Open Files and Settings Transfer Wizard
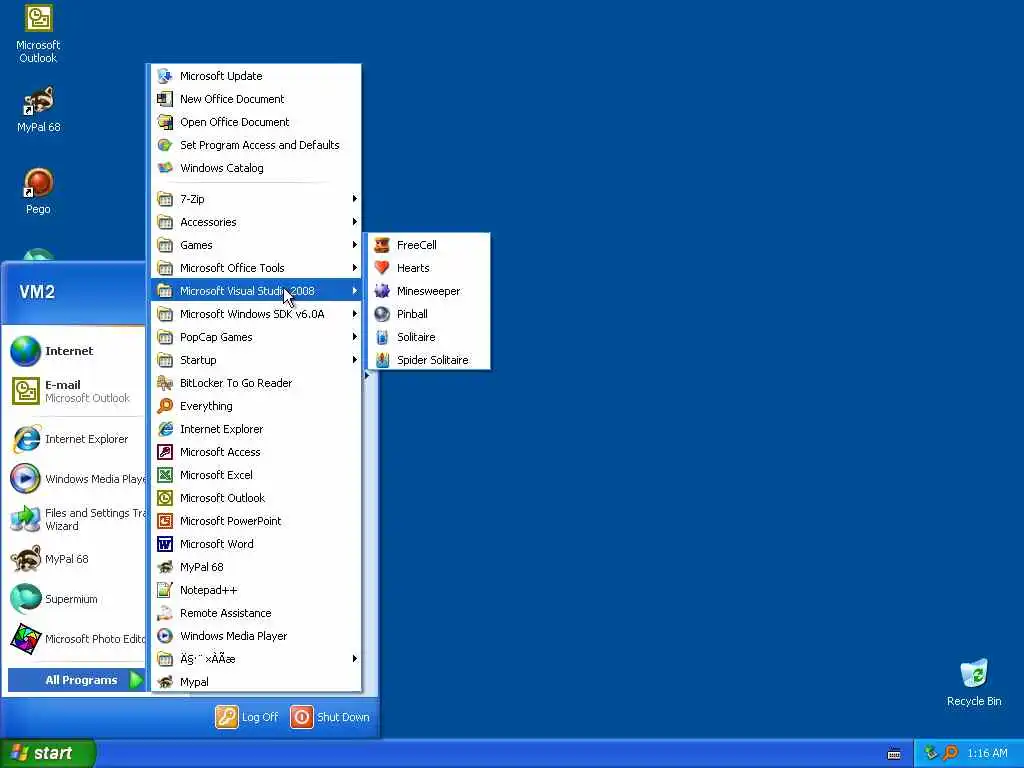Screen dimensions: 1024x768 [x=75, y=519]
